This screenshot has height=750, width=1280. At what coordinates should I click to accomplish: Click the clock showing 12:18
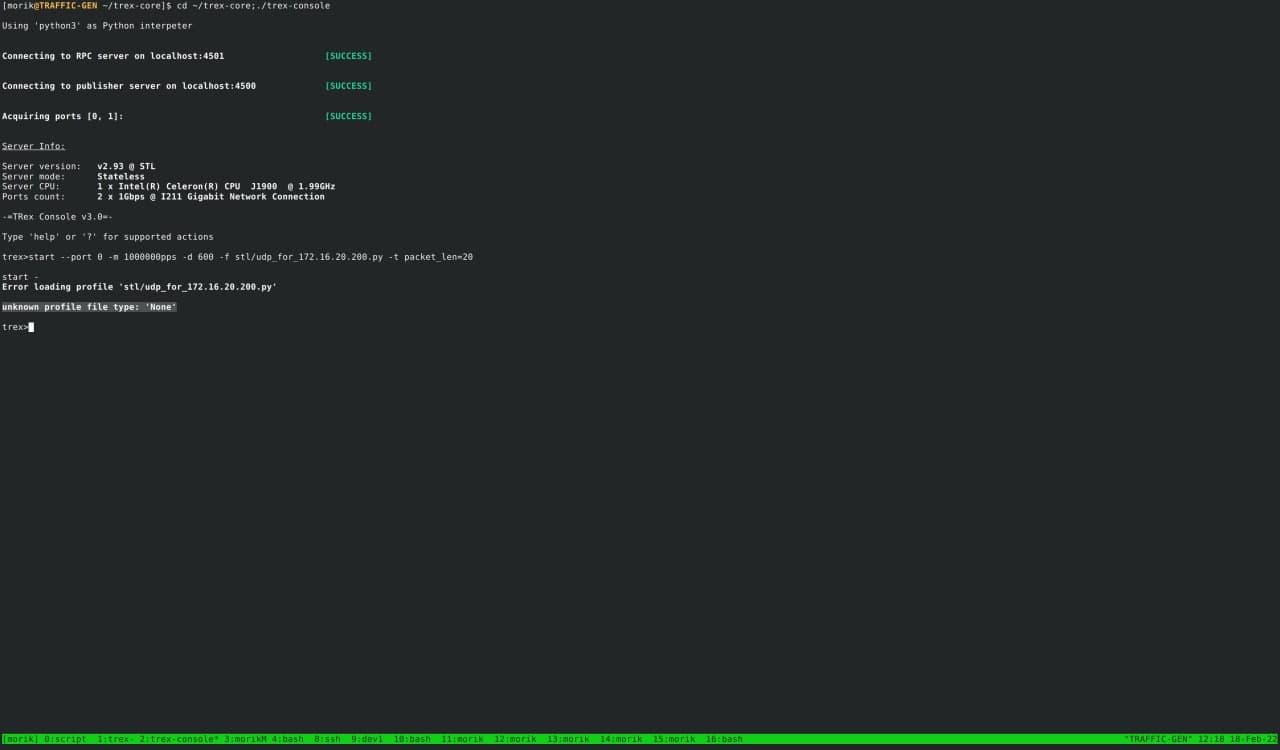point(1212,739)
